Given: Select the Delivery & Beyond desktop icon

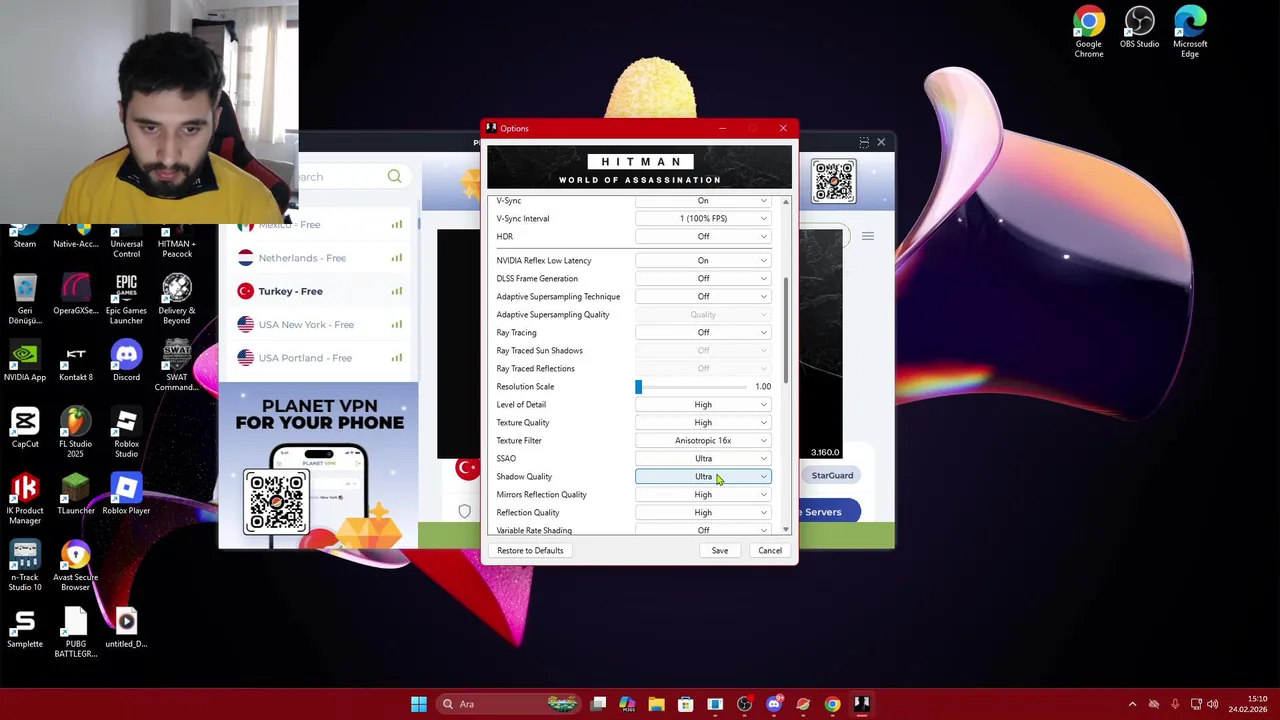Looking at the screenshot, I should pos(177,299).
